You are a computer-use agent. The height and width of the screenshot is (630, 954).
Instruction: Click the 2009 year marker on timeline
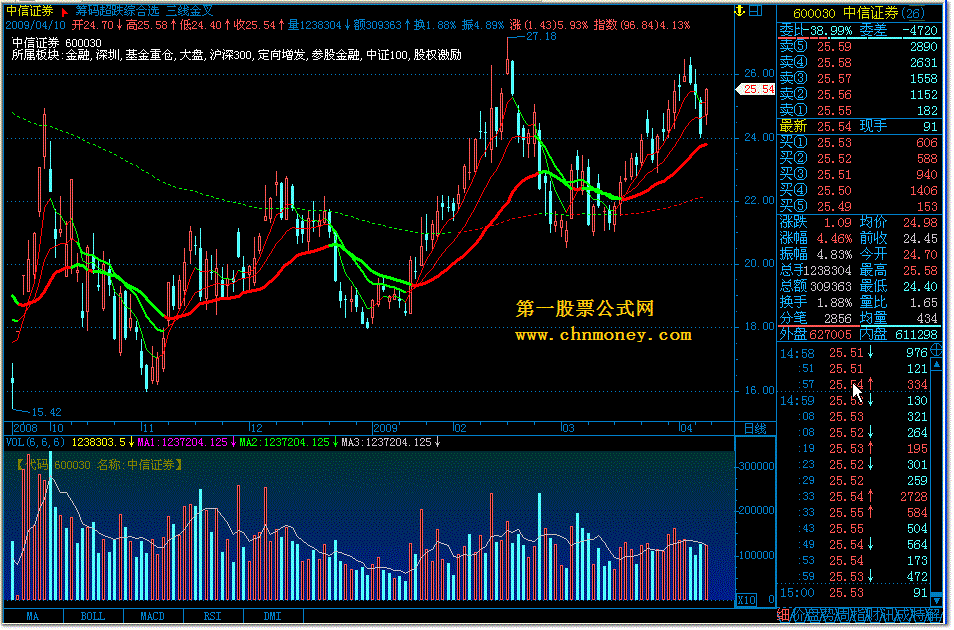pyautogui.click(x=385, y=428)
